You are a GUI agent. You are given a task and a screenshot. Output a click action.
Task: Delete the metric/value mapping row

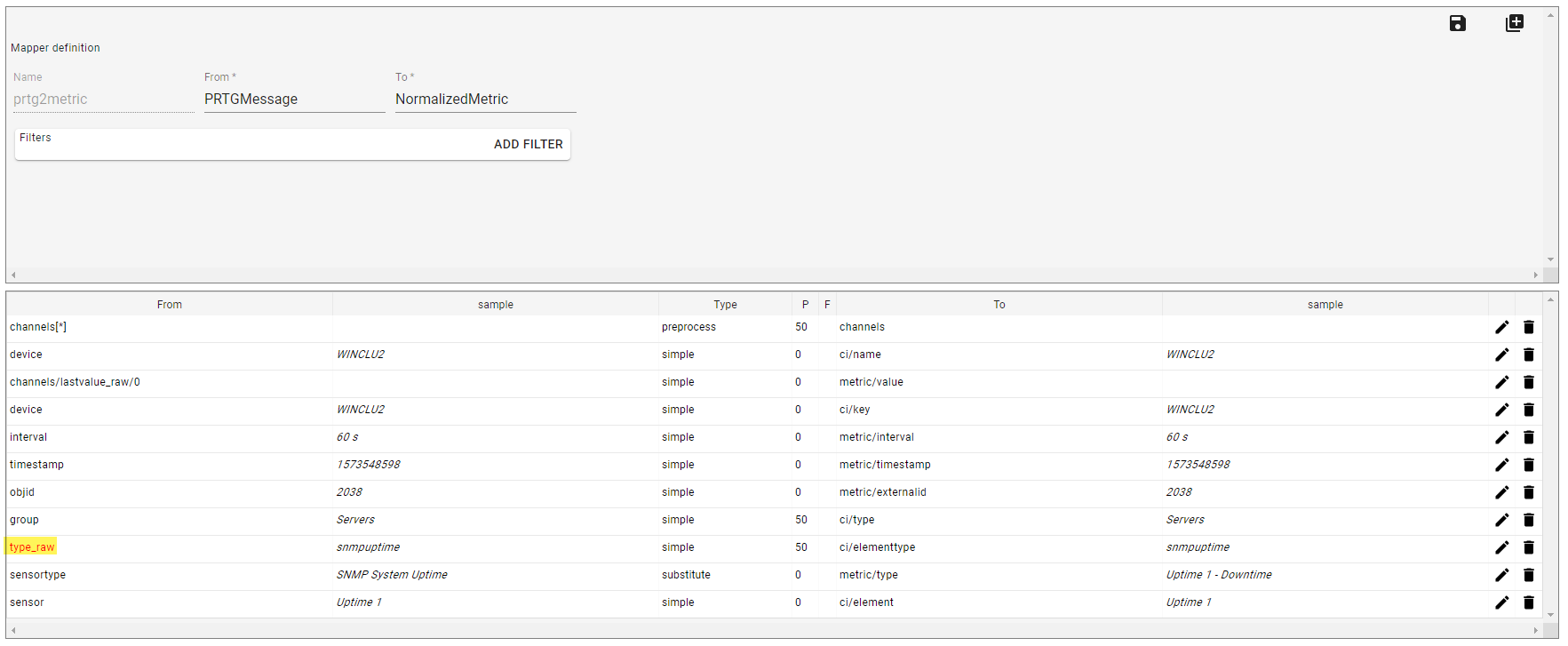(1528, 382)
